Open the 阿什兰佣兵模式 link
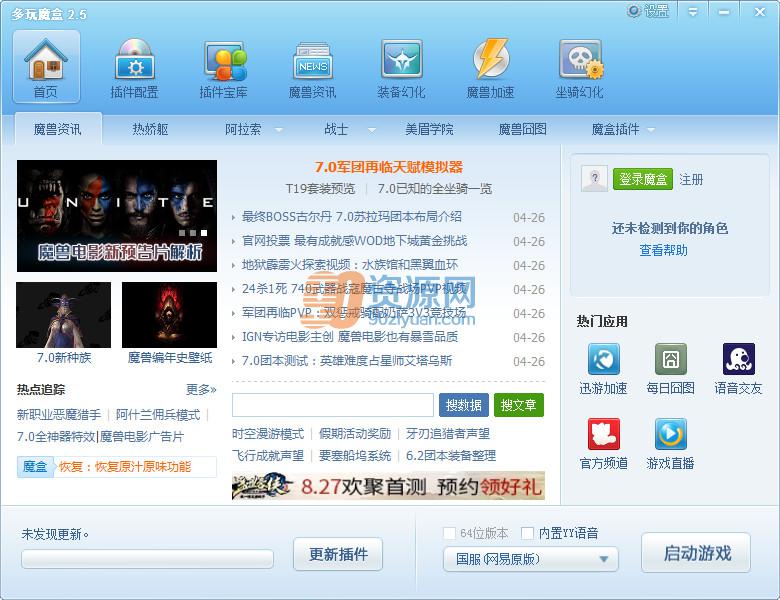Image resolution: width=780 pixels, height=600 pixels. pos(158,415)
